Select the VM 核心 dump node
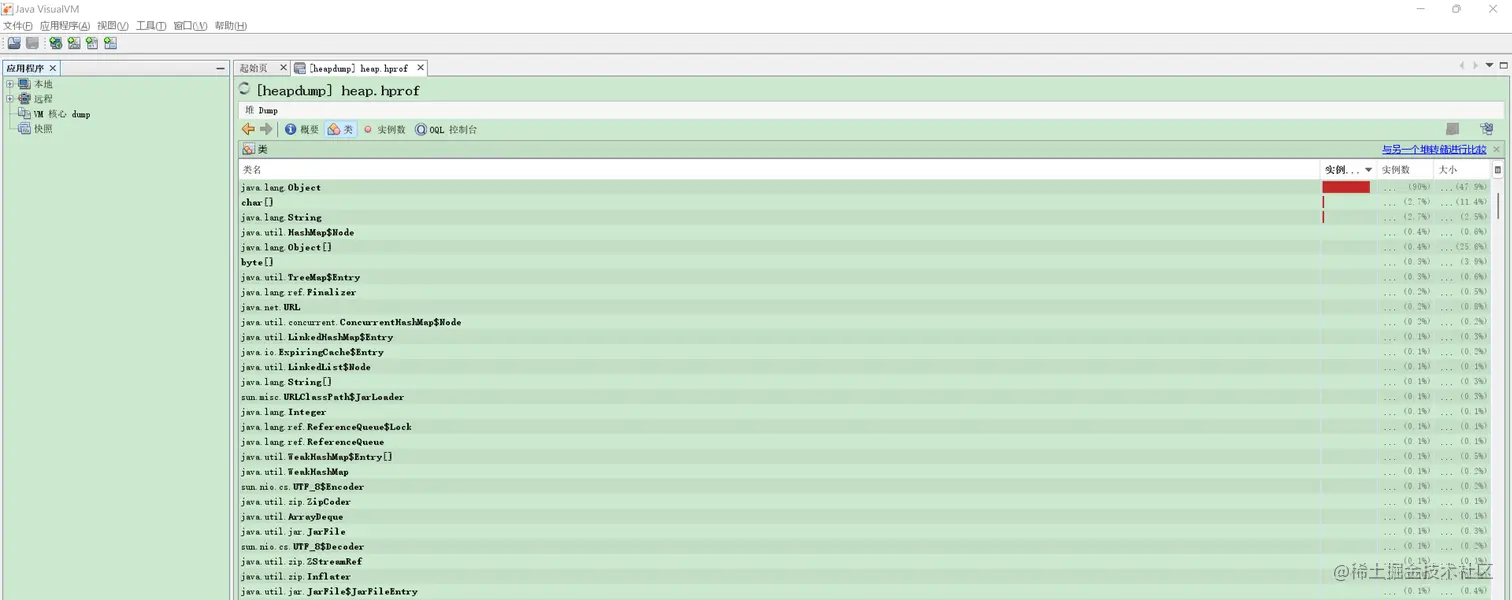Viewport: 1512px width, 600px height. click(x=55, y=114)
